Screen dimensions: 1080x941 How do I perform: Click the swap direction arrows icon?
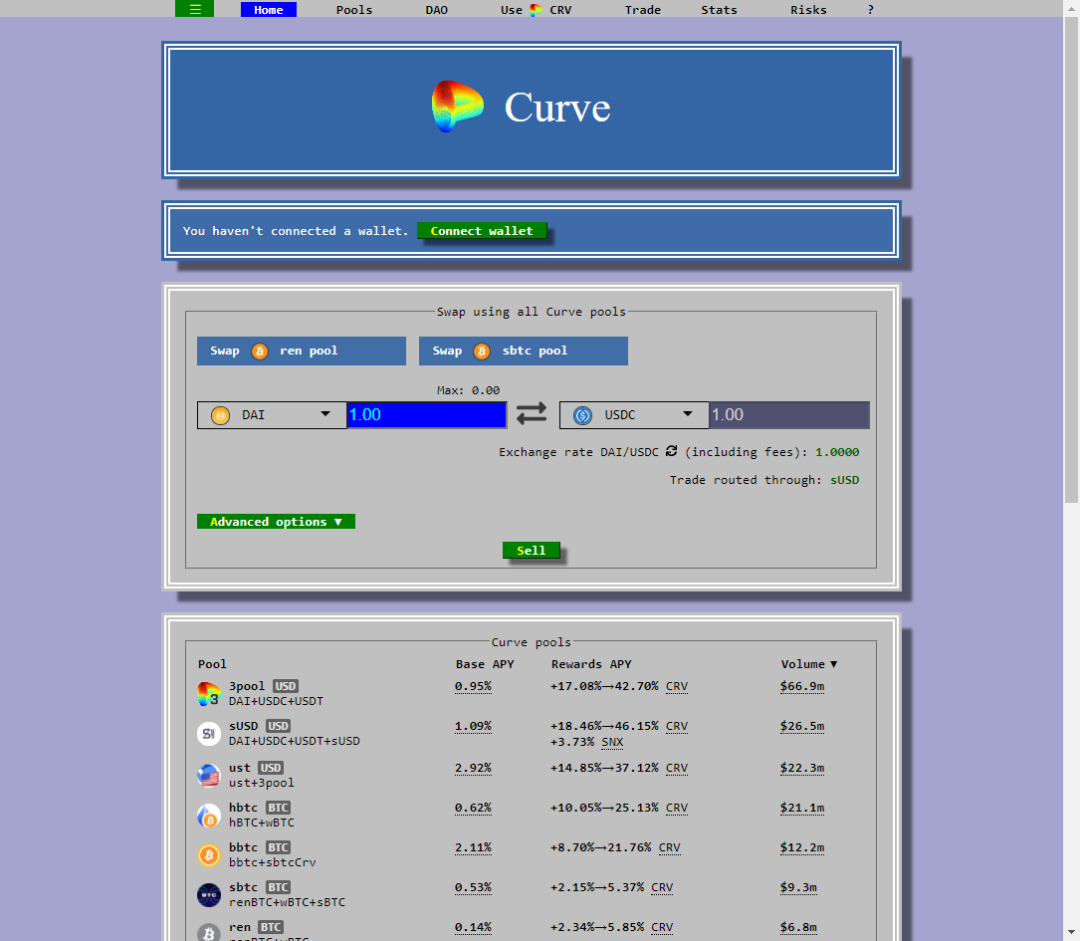[531, 413]
